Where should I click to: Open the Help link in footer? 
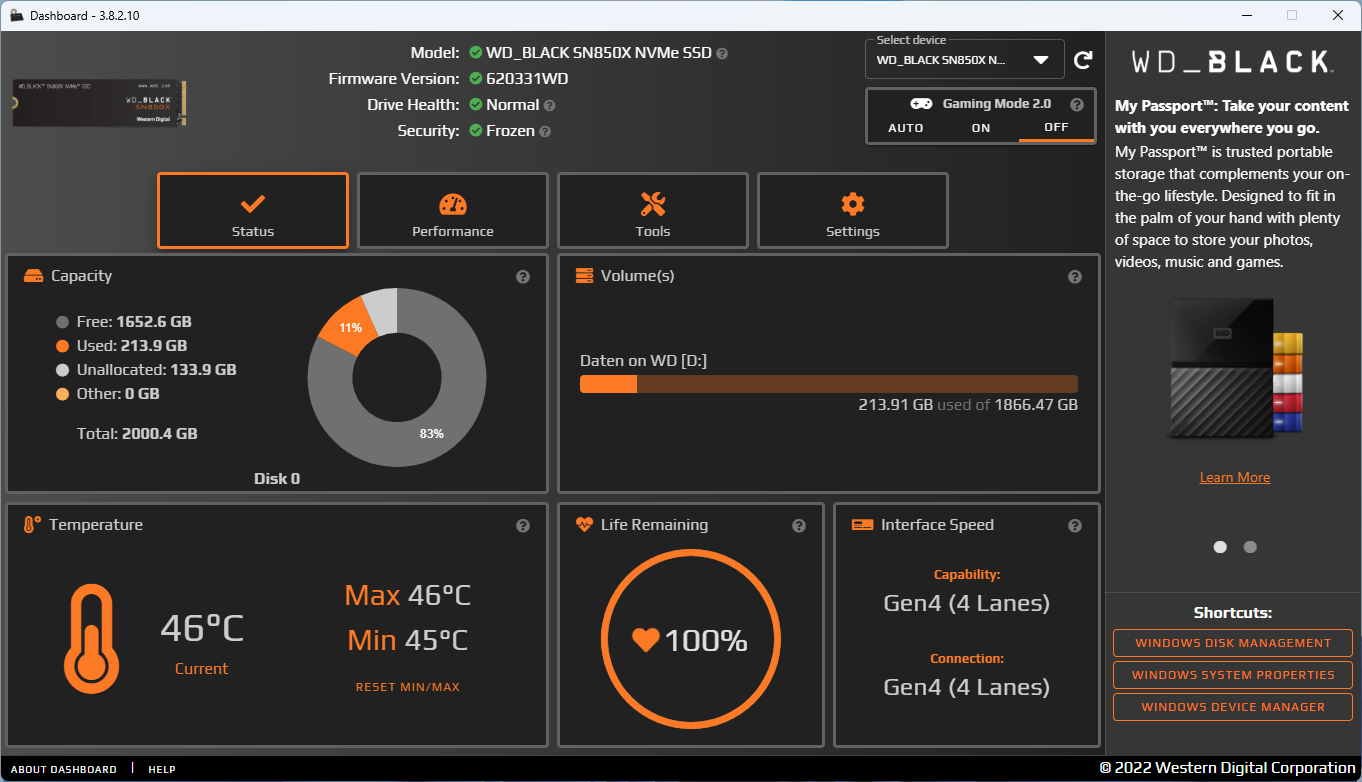tap(162, 769)
